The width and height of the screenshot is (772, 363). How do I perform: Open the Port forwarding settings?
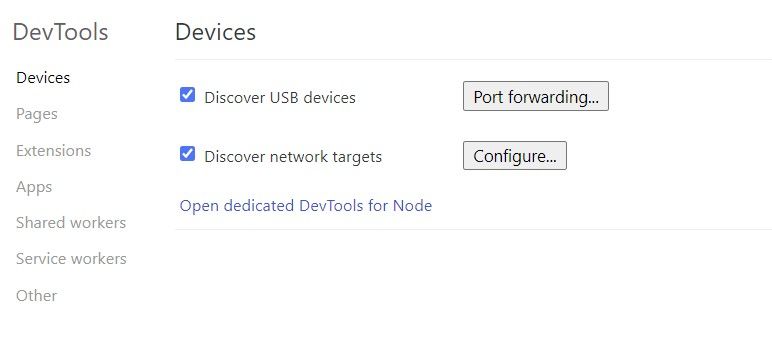[x=536, y=96]
